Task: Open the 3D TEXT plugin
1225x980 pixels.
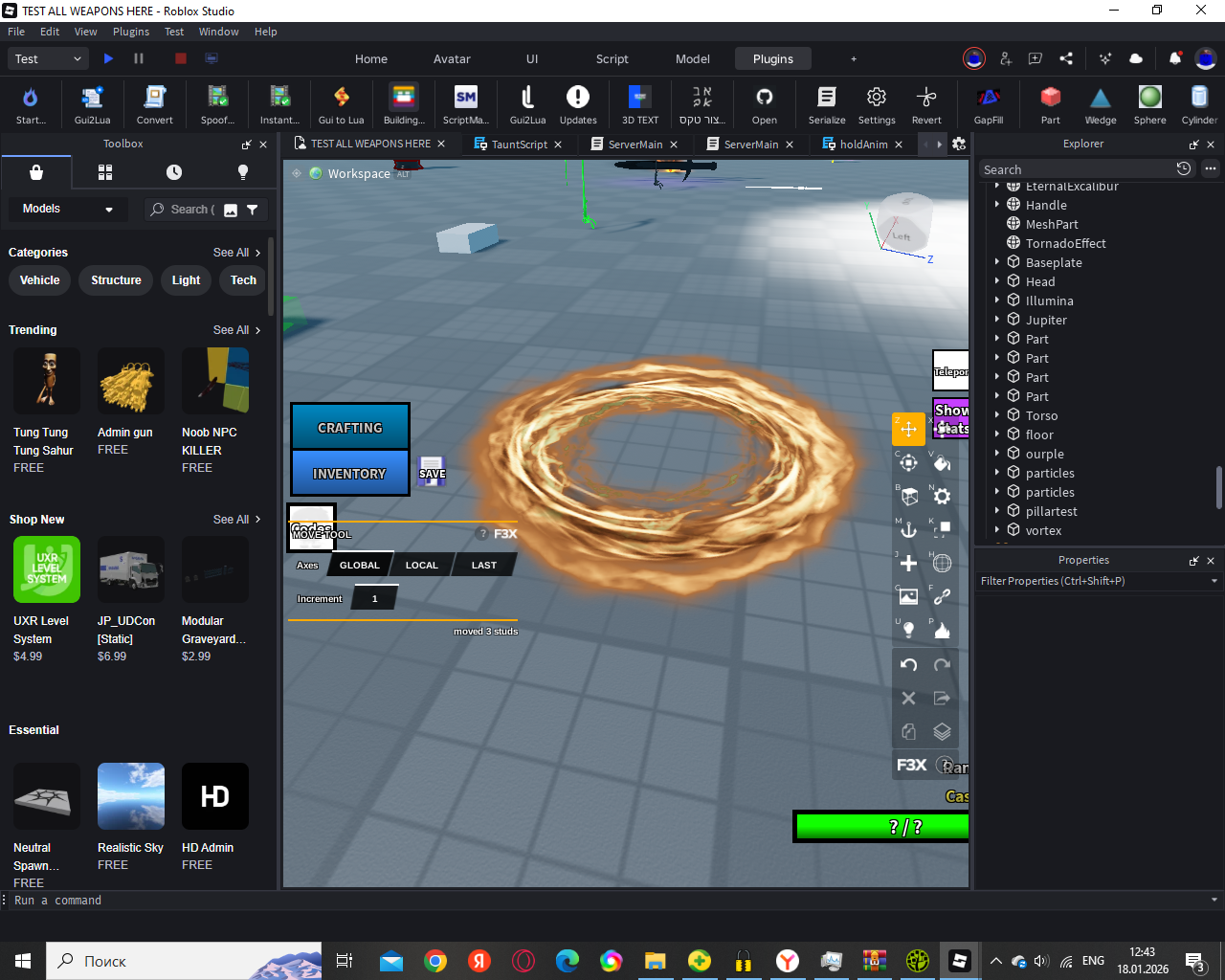Action: click(640, 104)
